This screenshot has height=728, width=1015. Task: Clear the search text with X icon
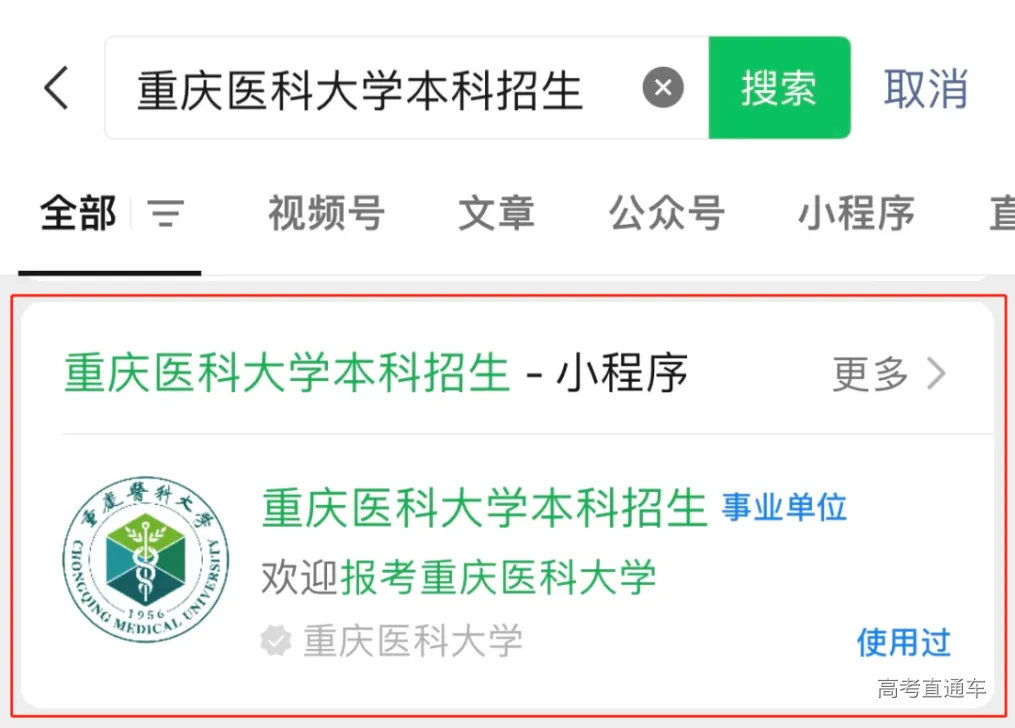[x=663, y=87]
